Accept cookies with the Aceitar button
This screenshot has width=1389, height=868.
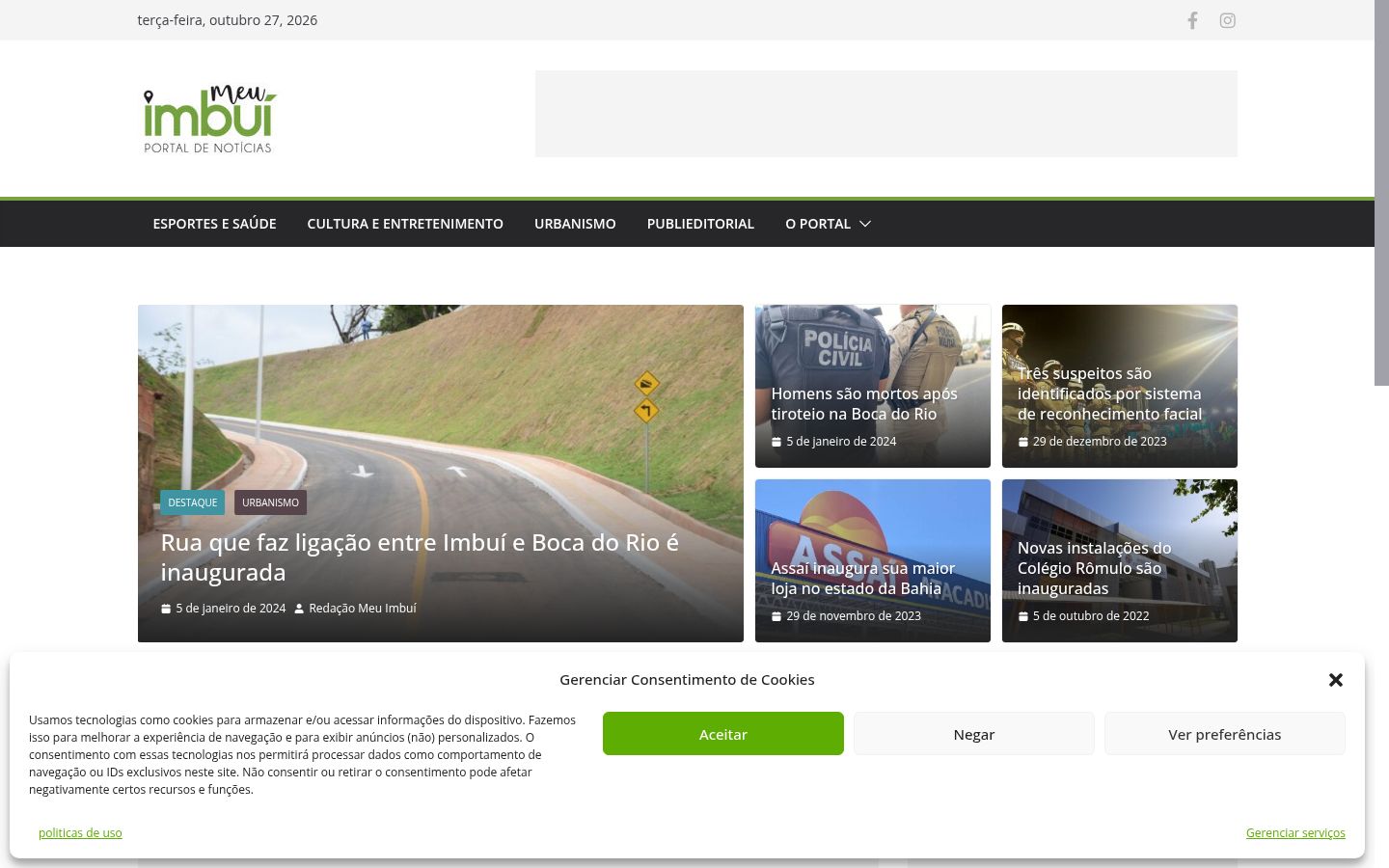(x=723, y=734)
